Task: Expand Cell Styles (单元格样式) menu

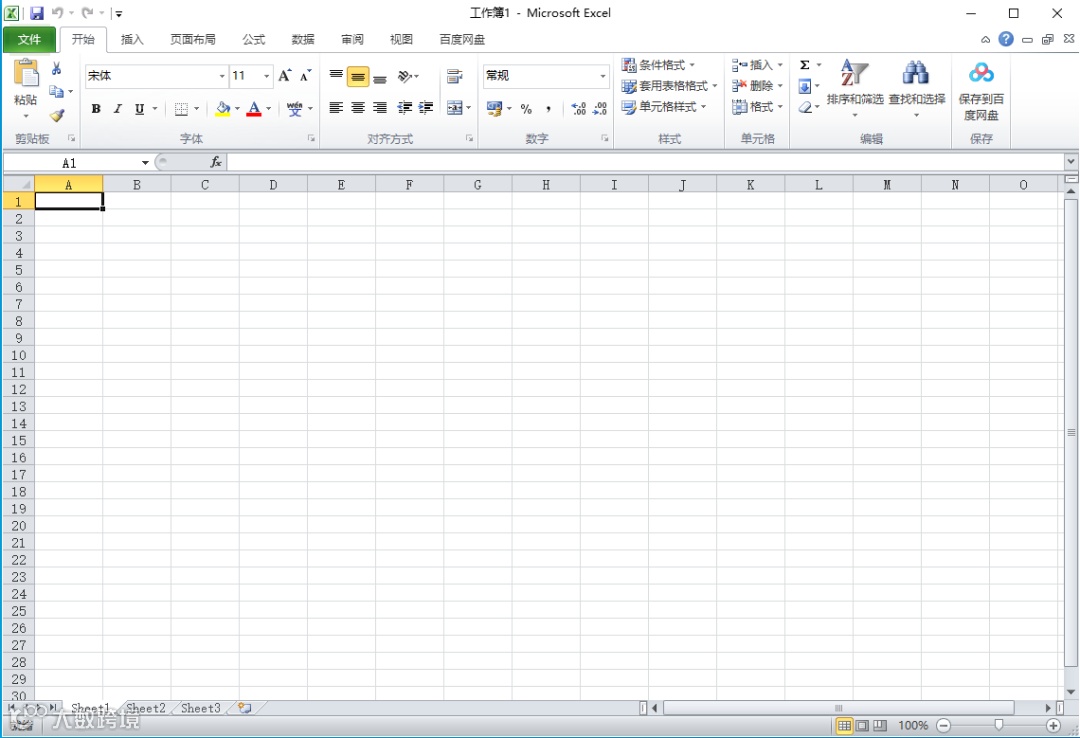Action: pos(664,107)
